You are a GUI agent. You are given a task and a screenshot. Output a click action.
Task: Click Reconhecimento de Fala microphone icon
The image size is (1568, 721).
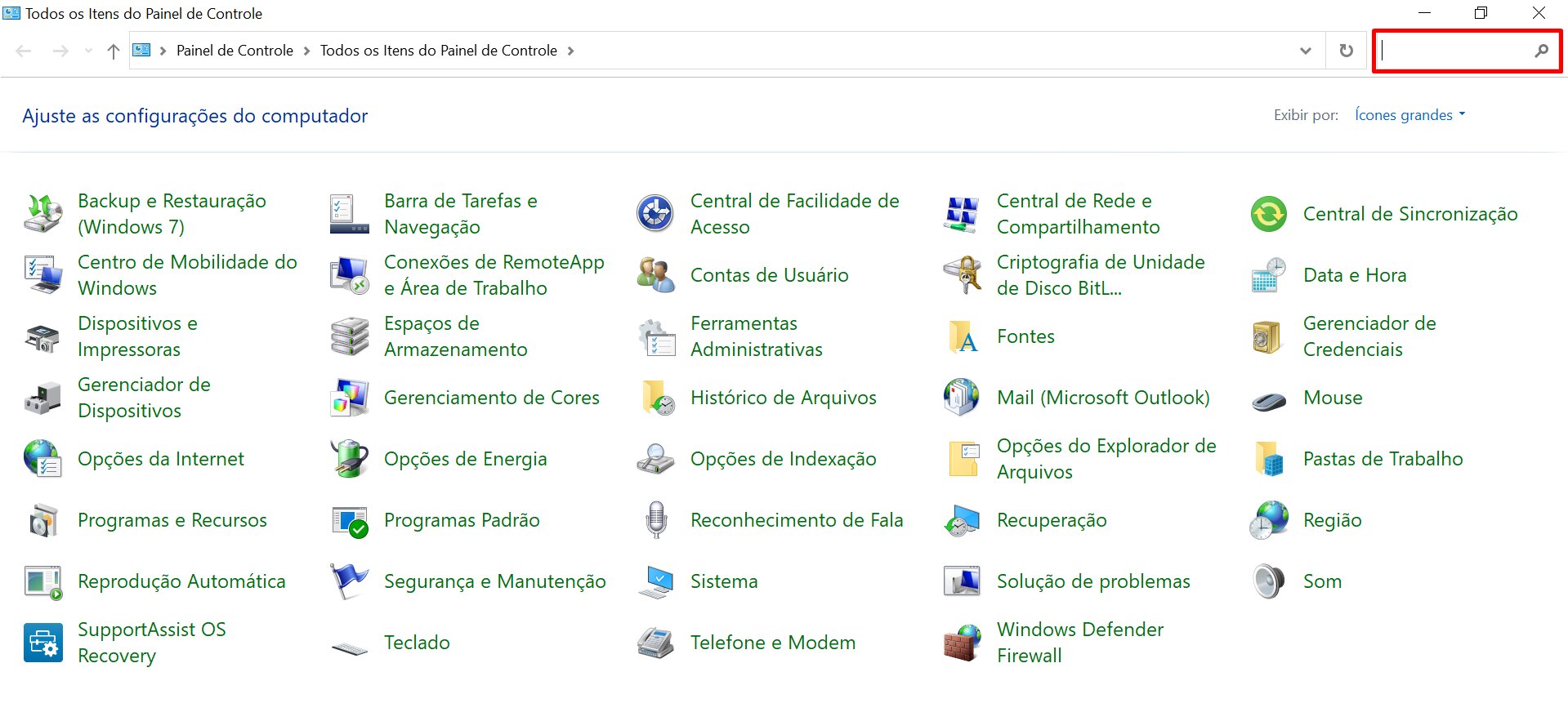[x=655, y=520]
